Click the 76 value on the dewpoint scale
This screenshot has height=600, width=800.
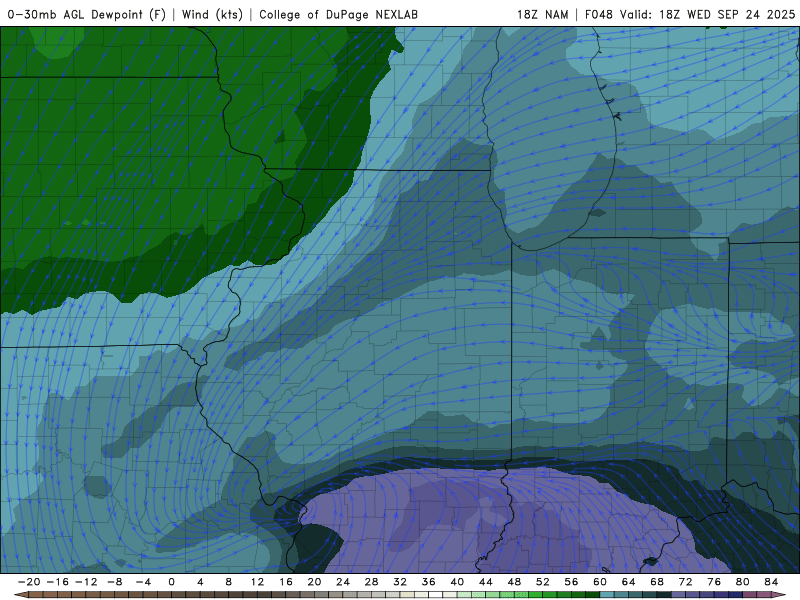coord(714,582)
